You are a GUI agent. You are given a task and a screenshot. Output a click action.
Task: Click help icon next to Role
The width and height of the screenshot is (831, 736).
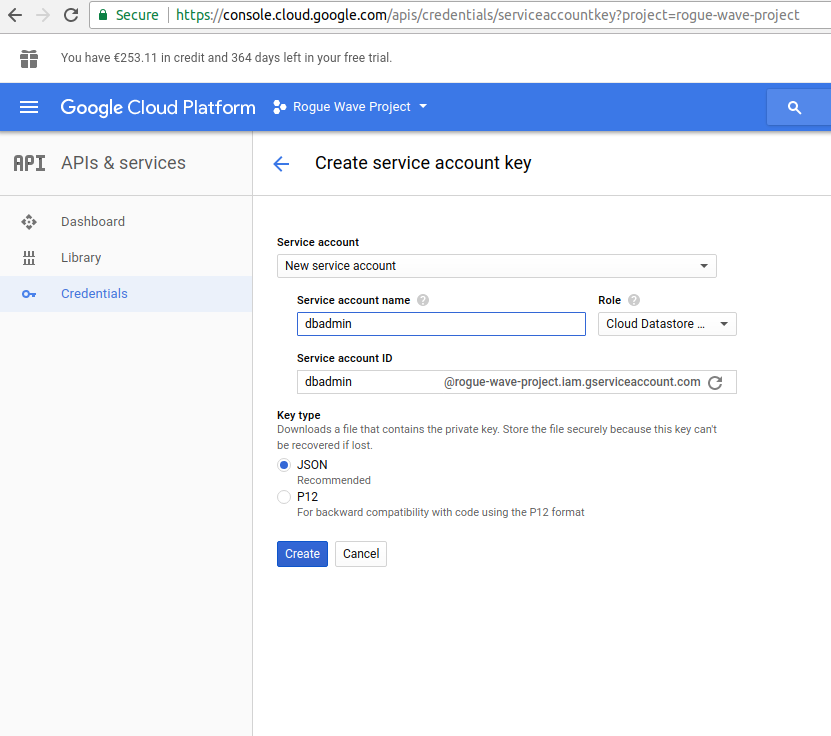point(634,300)
